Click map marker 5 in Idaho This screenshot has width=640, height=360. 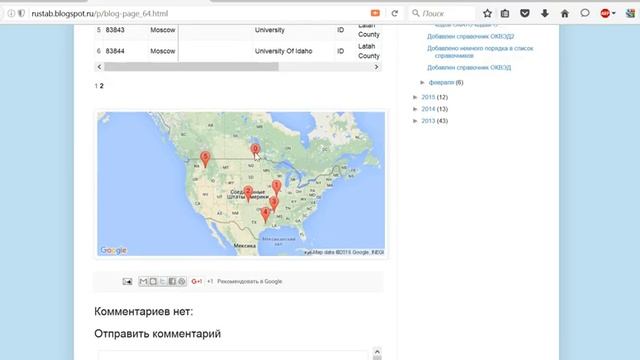pyautogui.click(x=205, y=159)
